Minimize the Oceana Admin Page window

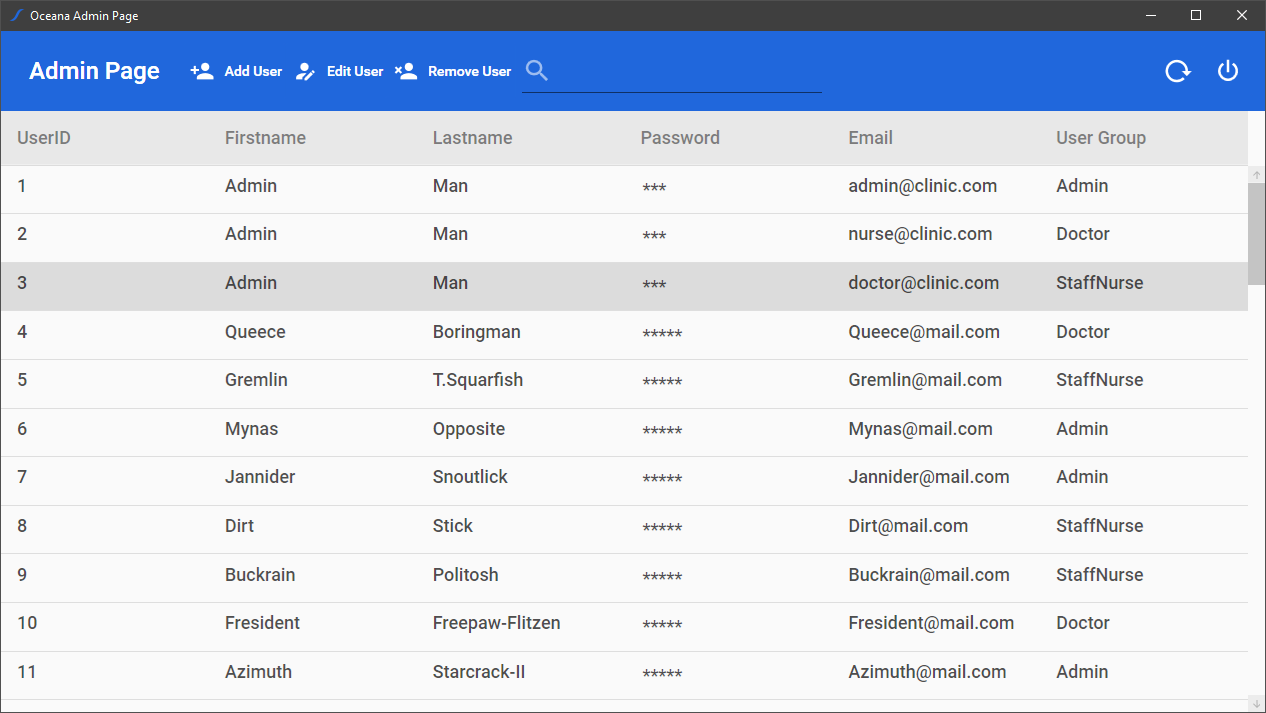[1151, 15]
